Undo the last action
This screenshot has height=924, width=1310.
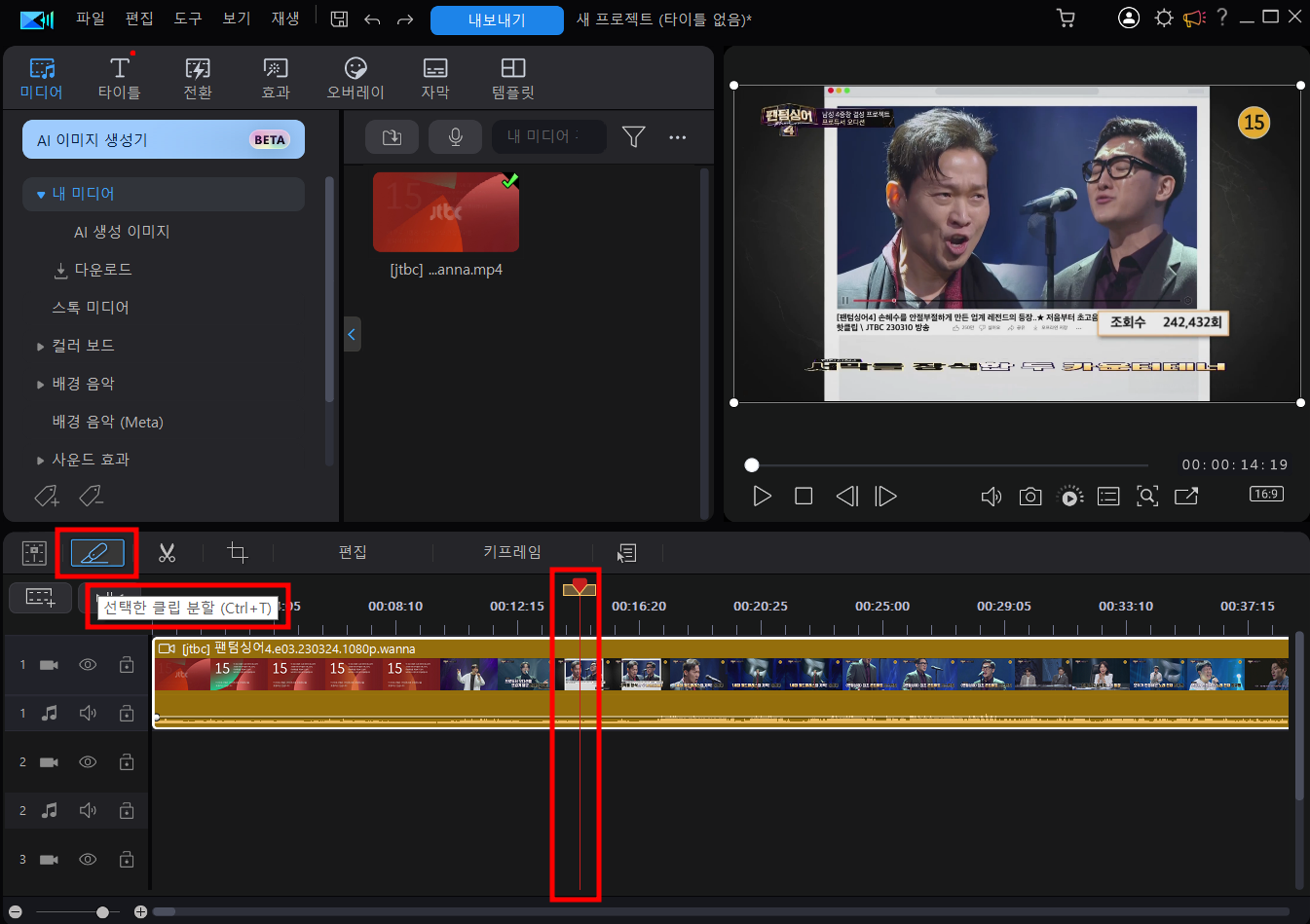372,18
